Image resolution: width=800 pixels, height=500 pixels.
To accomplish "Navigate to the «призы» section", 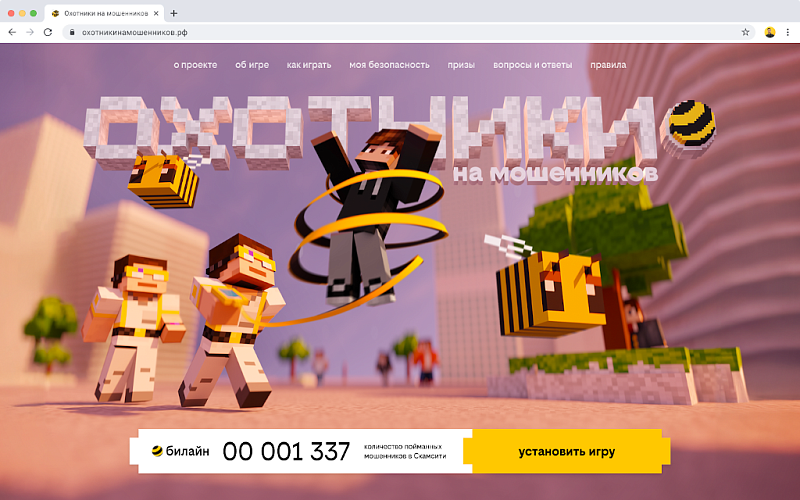I will [x=461, y=65].
